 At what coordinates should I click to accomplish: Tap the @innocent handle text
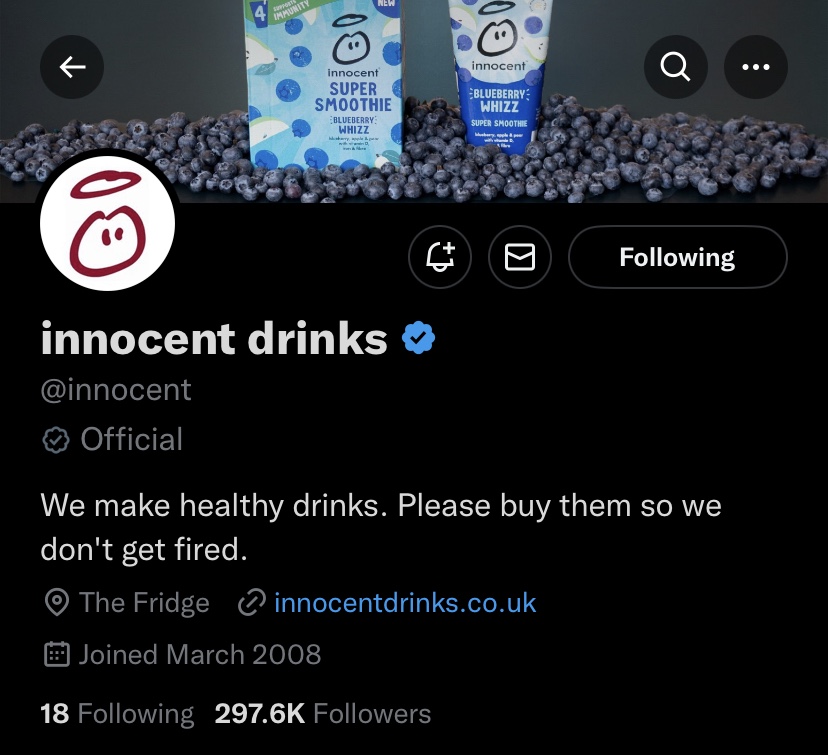point(116,389)
